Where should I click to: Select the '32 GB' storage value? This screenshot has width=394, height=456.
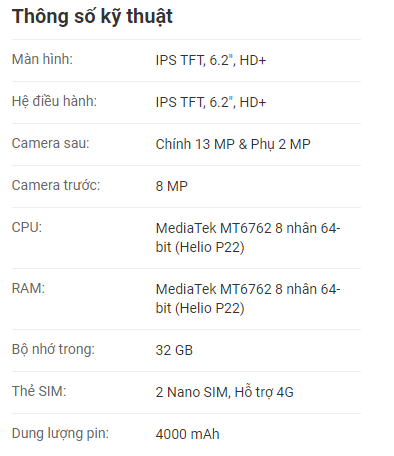point(174,350)
